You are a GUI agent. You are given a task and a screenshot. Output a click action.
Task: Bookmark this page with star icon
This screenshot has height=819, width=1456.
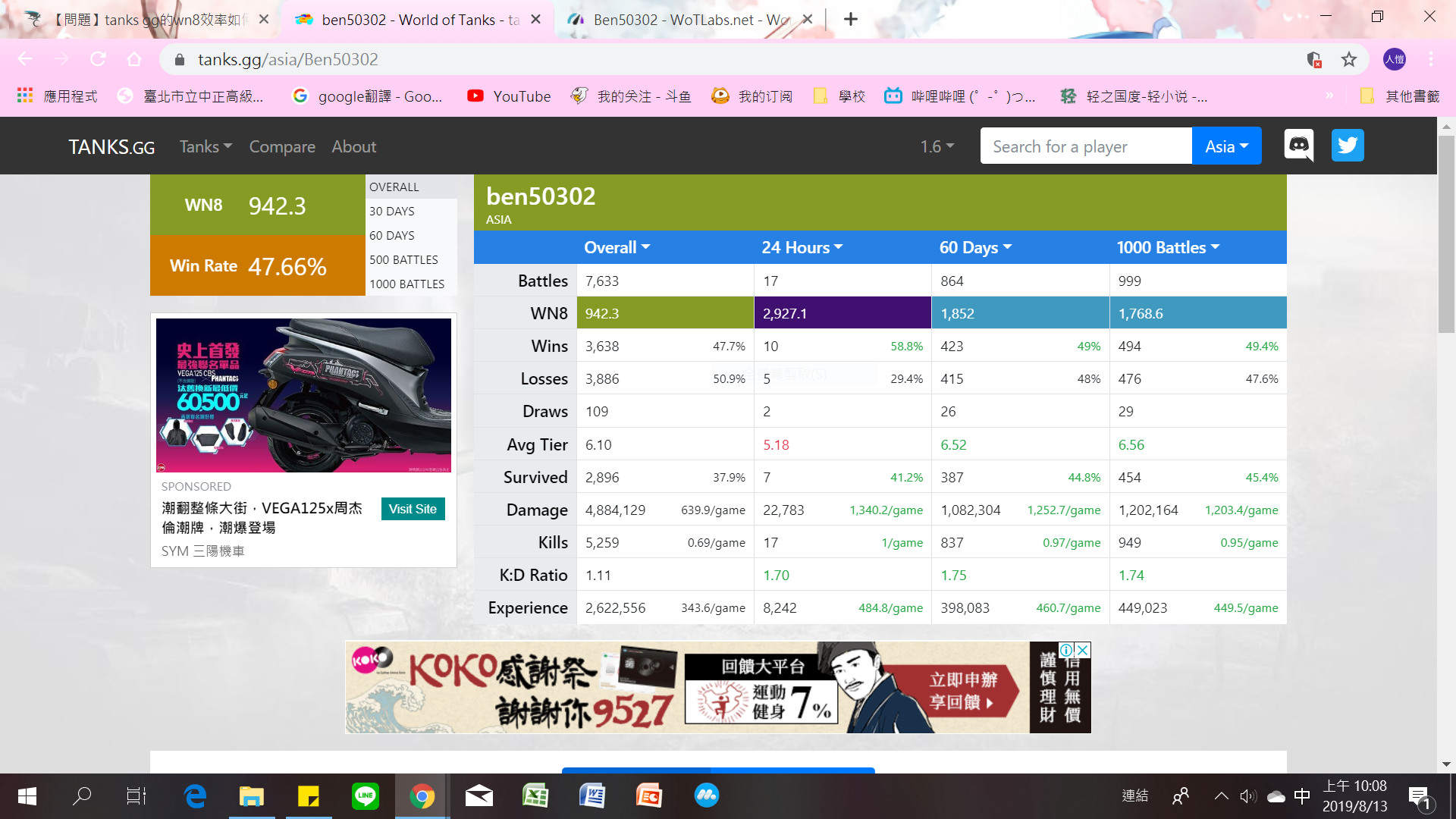(1348, 59)
